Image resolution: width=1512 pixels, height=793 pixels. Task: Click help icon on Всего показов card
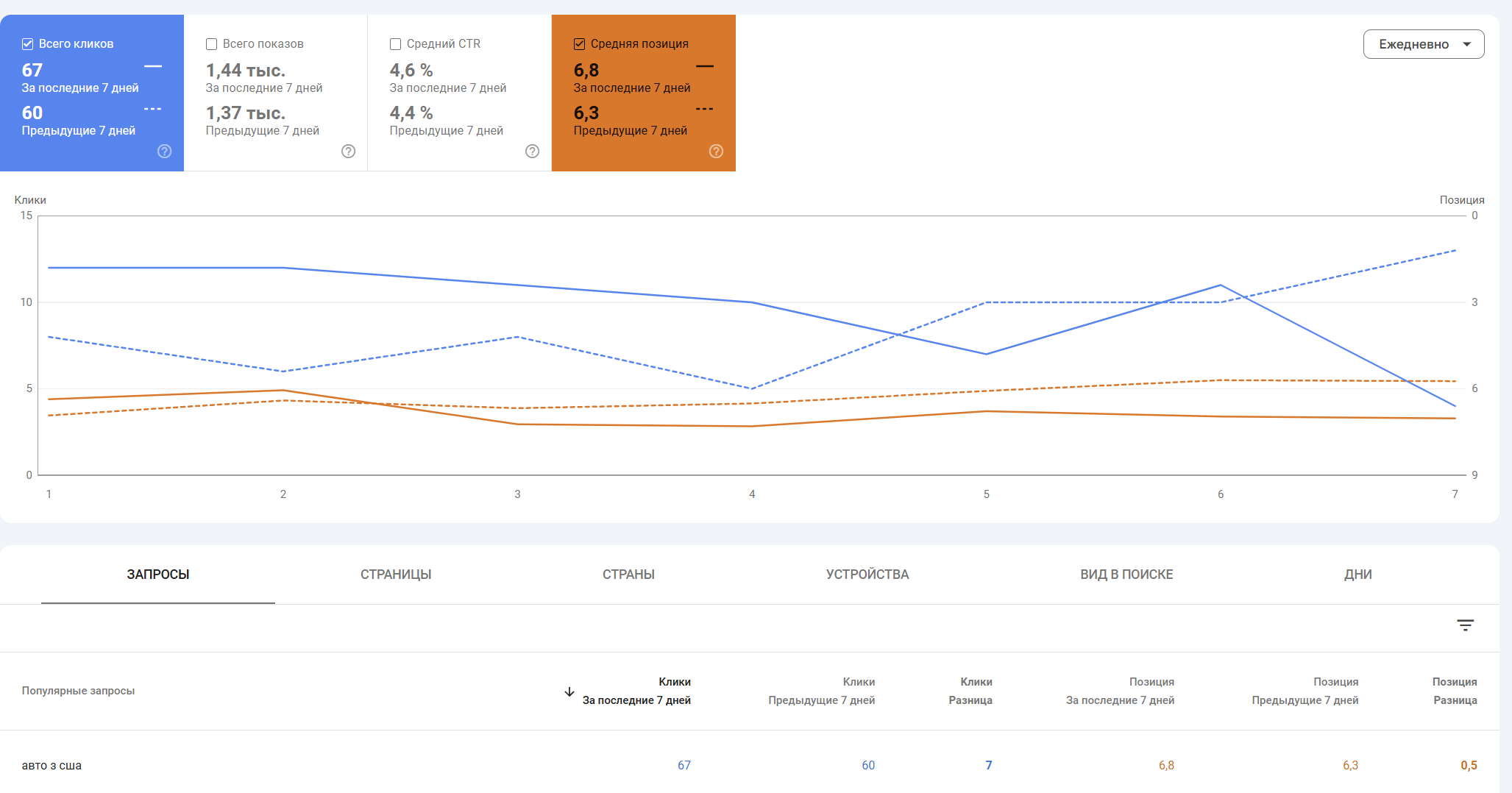(349, 152)
